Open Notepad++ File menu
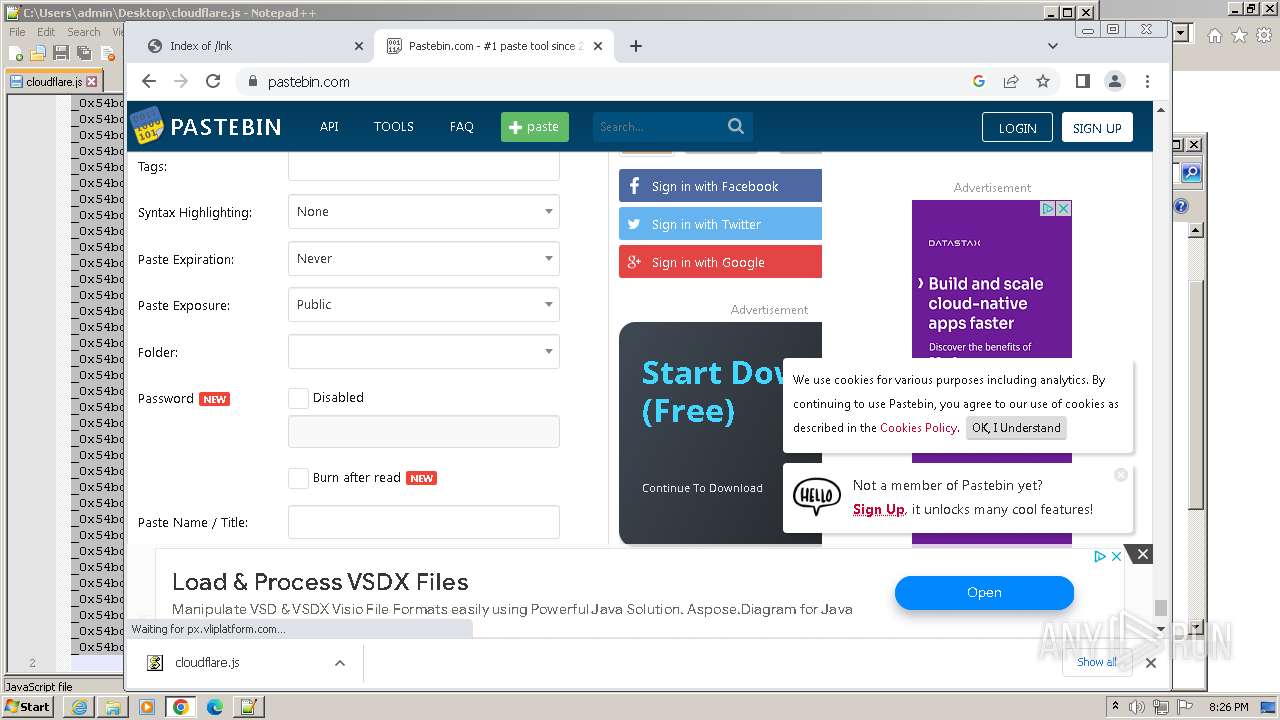 click(x=17, y=32)
